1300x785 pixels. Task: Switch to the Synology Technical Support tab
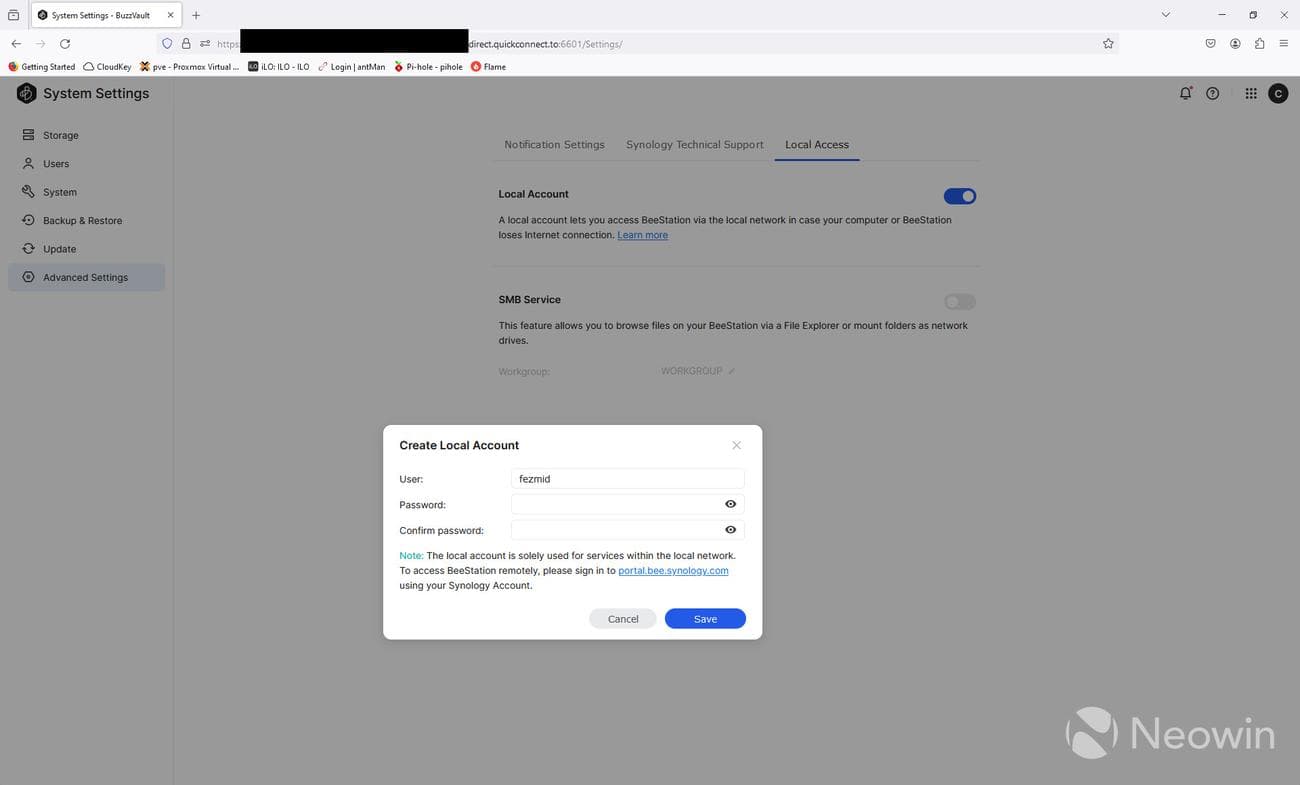click(694, 144)
